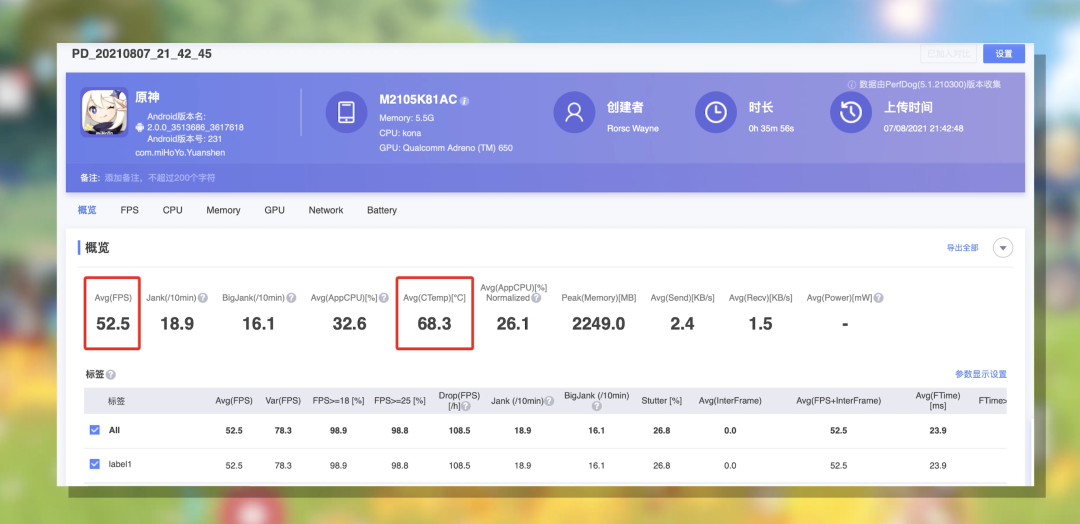1080x524 pixels.
Task: Click the 已加入对比 button
Action: coord(948,54)
